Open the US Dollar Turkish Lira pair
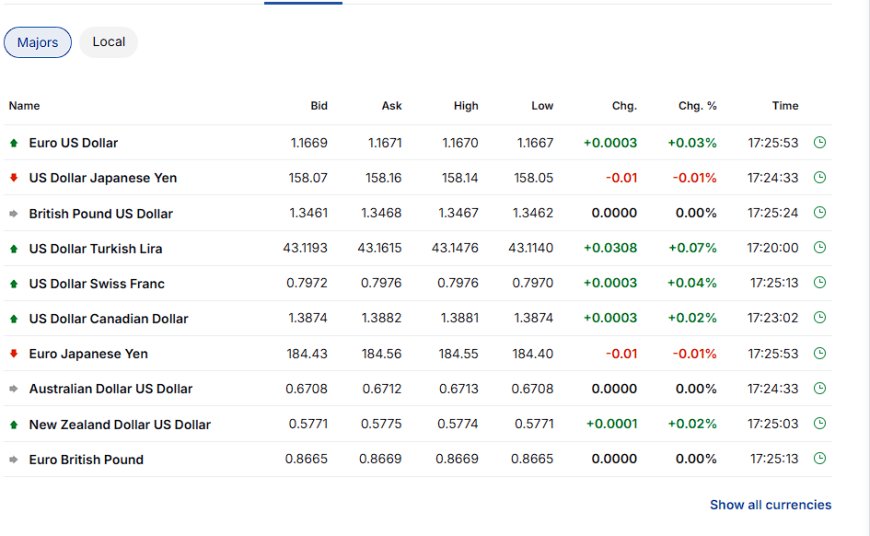This screenshot has height=536, width=870. point(95,249)
